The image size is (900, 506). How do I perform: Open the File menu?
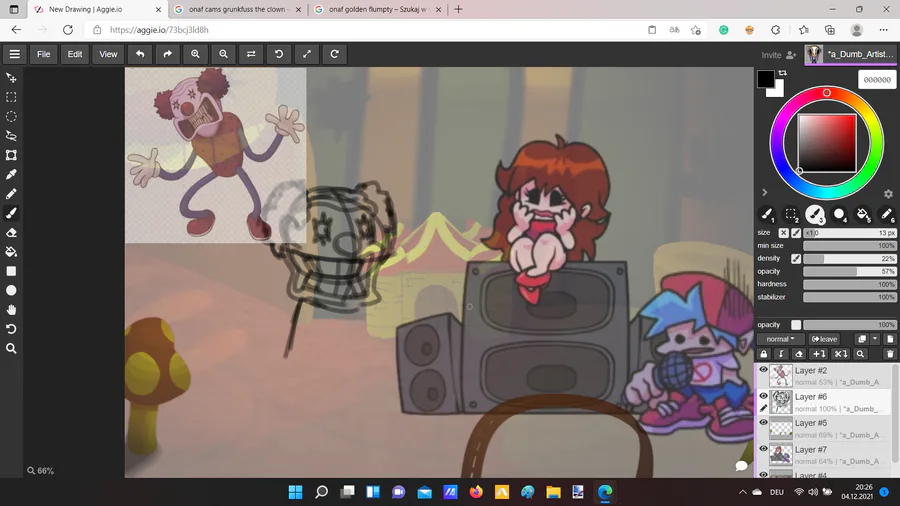[x=44, y=54]
